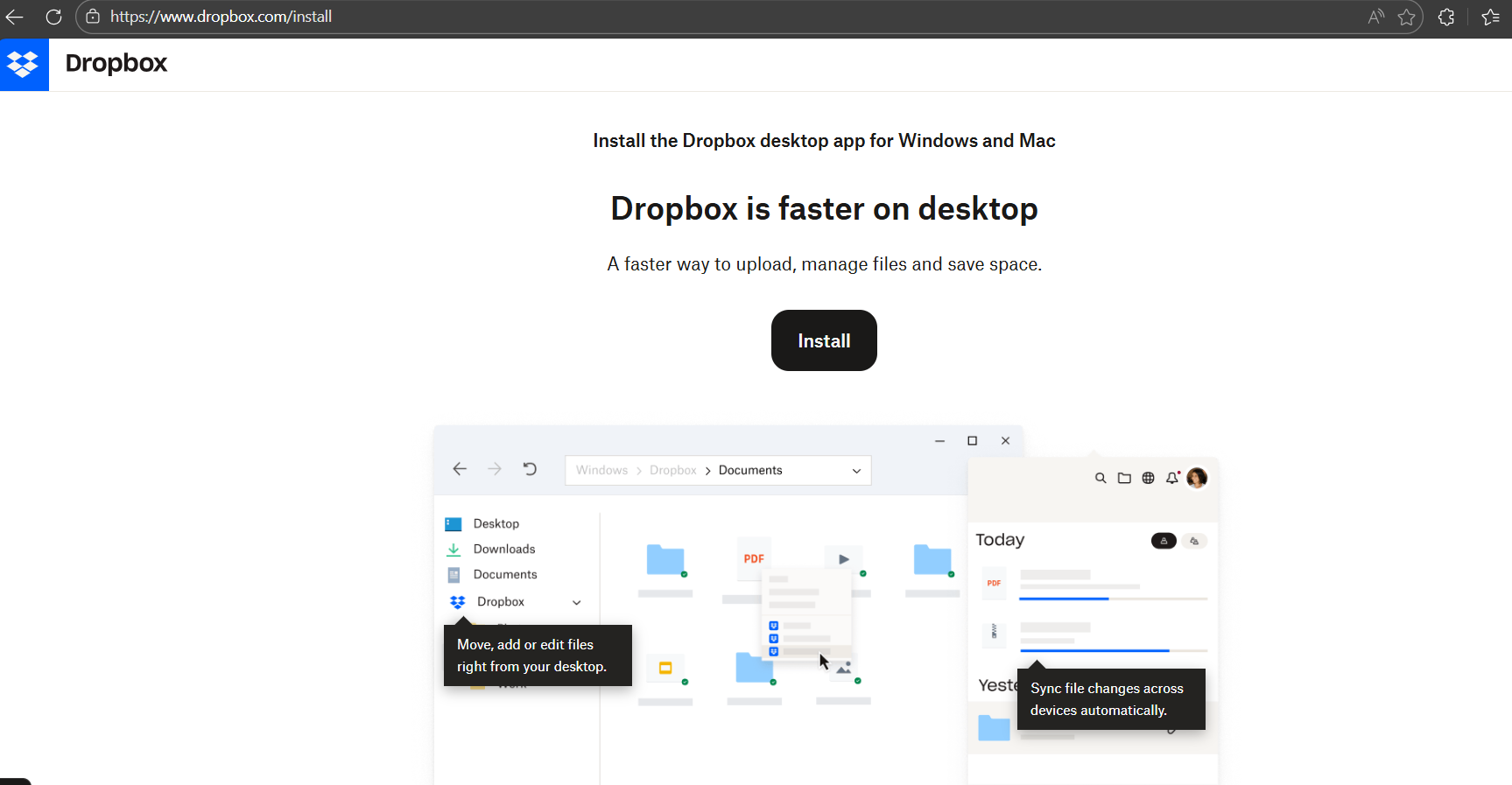Click the user avatar in Dropbox panel
Image resolution: width=1512 pixels, height=785 pixels.
(1197, 478)
